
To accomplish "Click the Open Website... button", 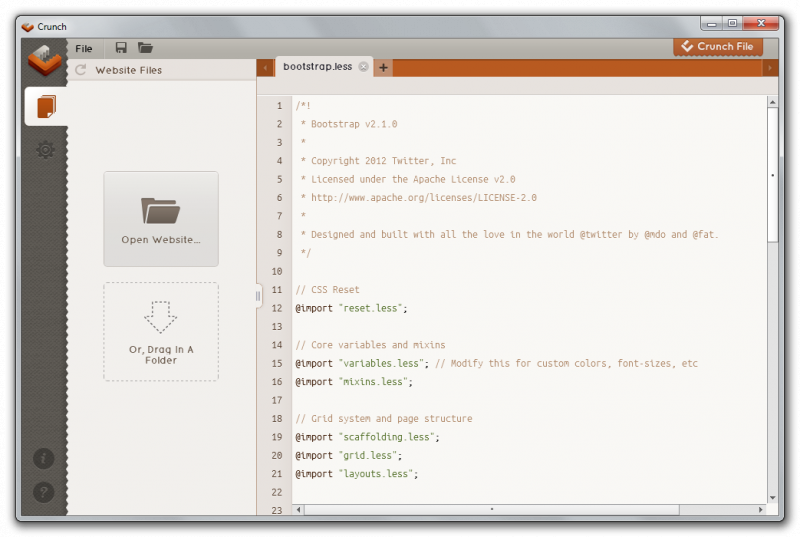I will tap(161, 219).
